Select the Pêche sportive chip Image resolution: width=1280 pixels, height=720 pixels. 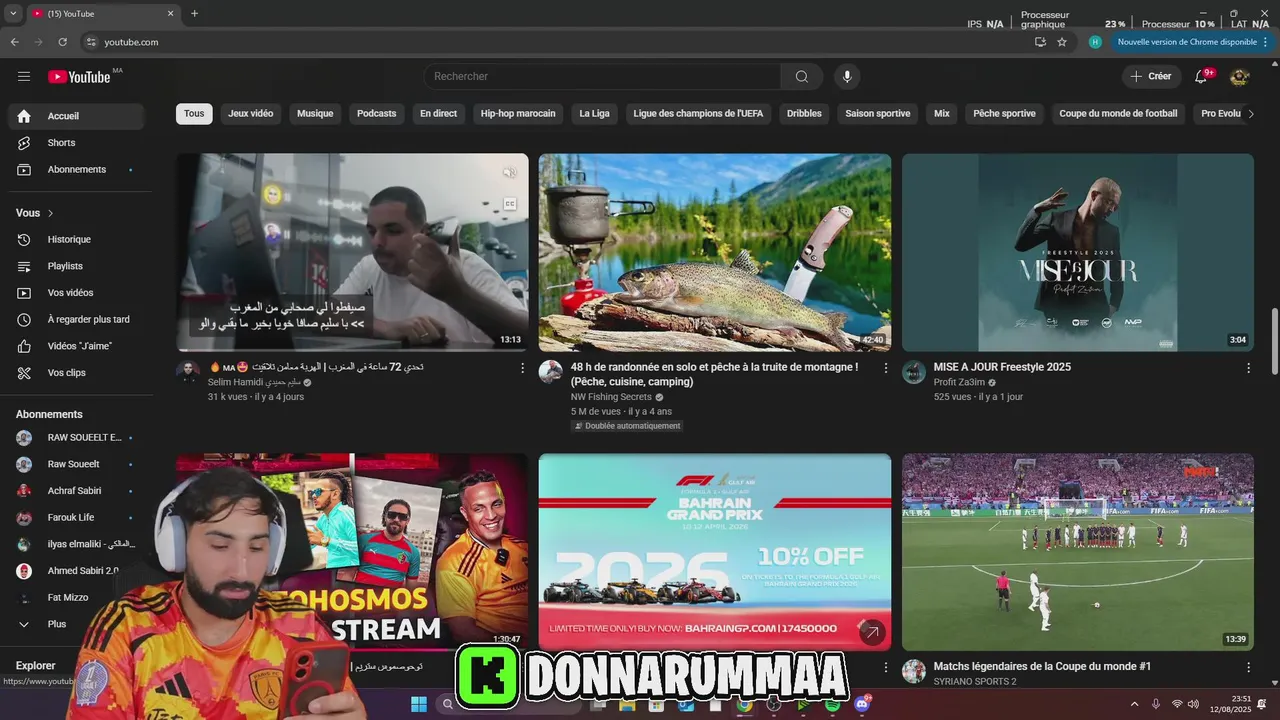click(x=1004, y=114)
